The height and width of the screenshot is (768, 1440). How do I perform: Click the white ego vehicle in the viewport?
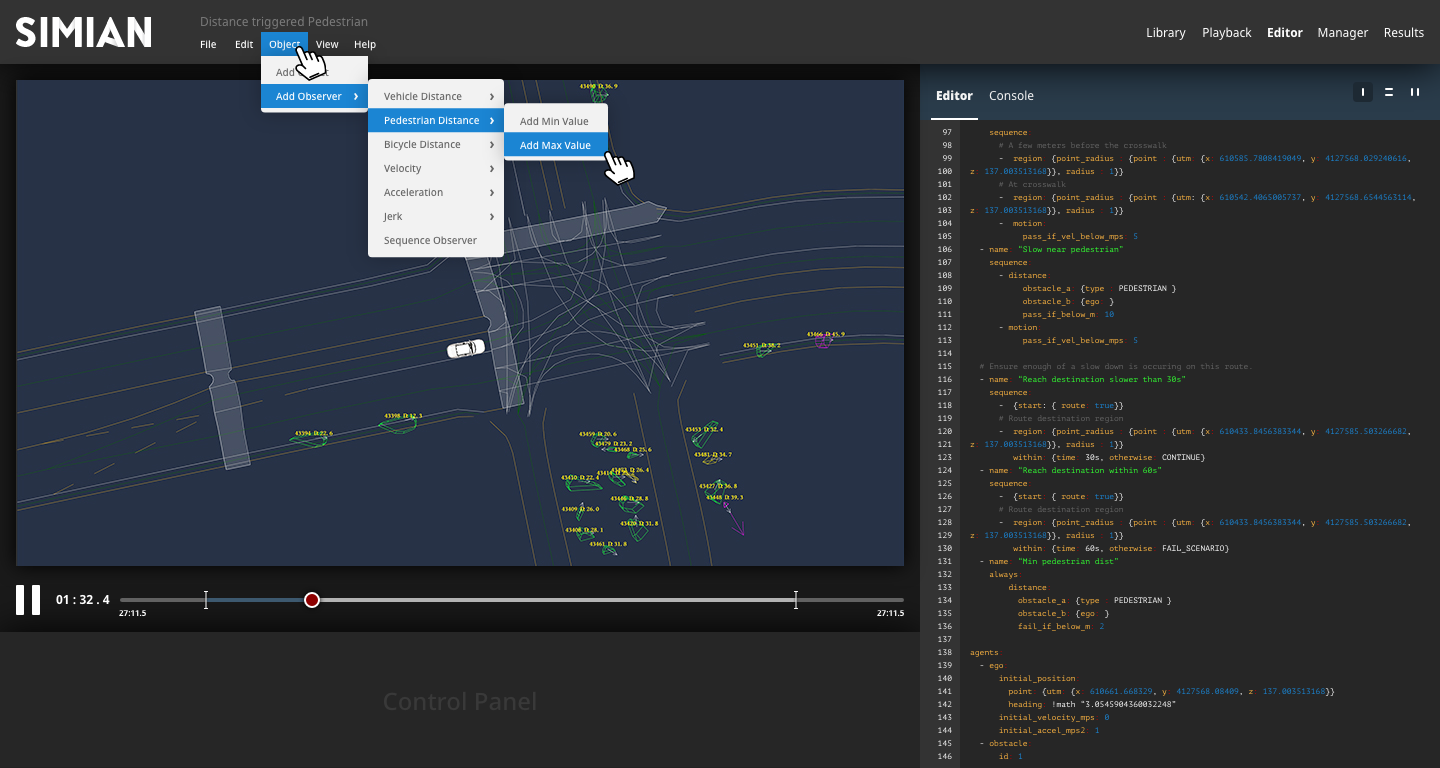[466, 348]
